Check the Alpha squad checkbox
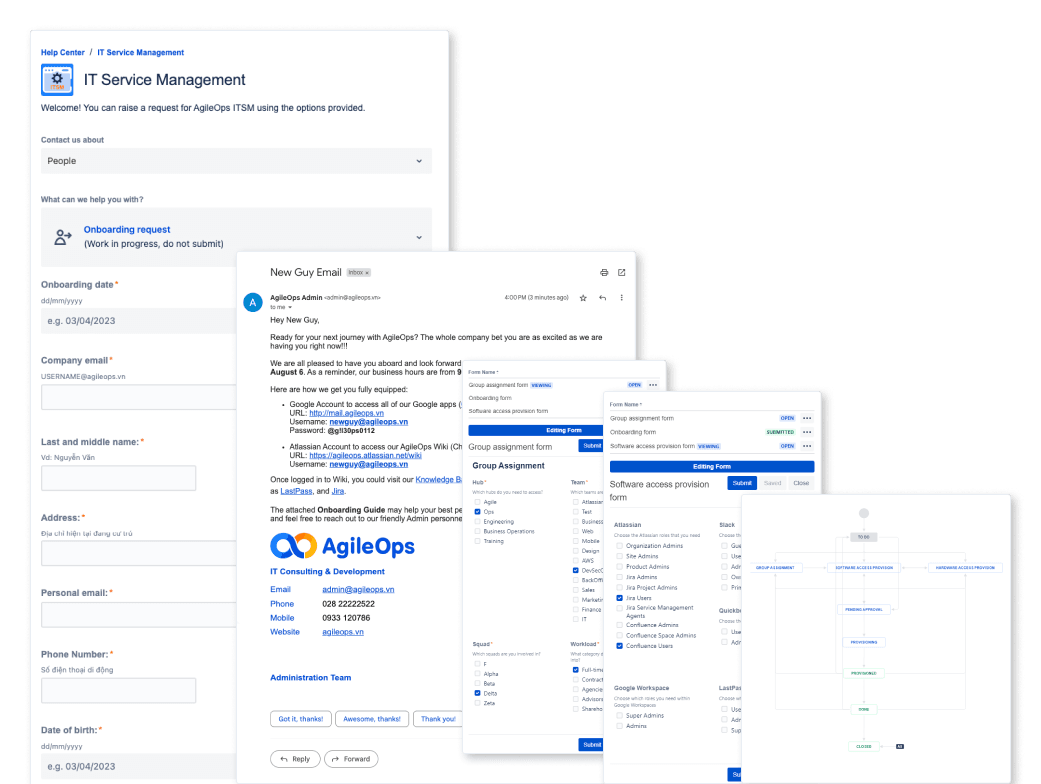This screenshot has height=784, width=1041. pos(477,674)
